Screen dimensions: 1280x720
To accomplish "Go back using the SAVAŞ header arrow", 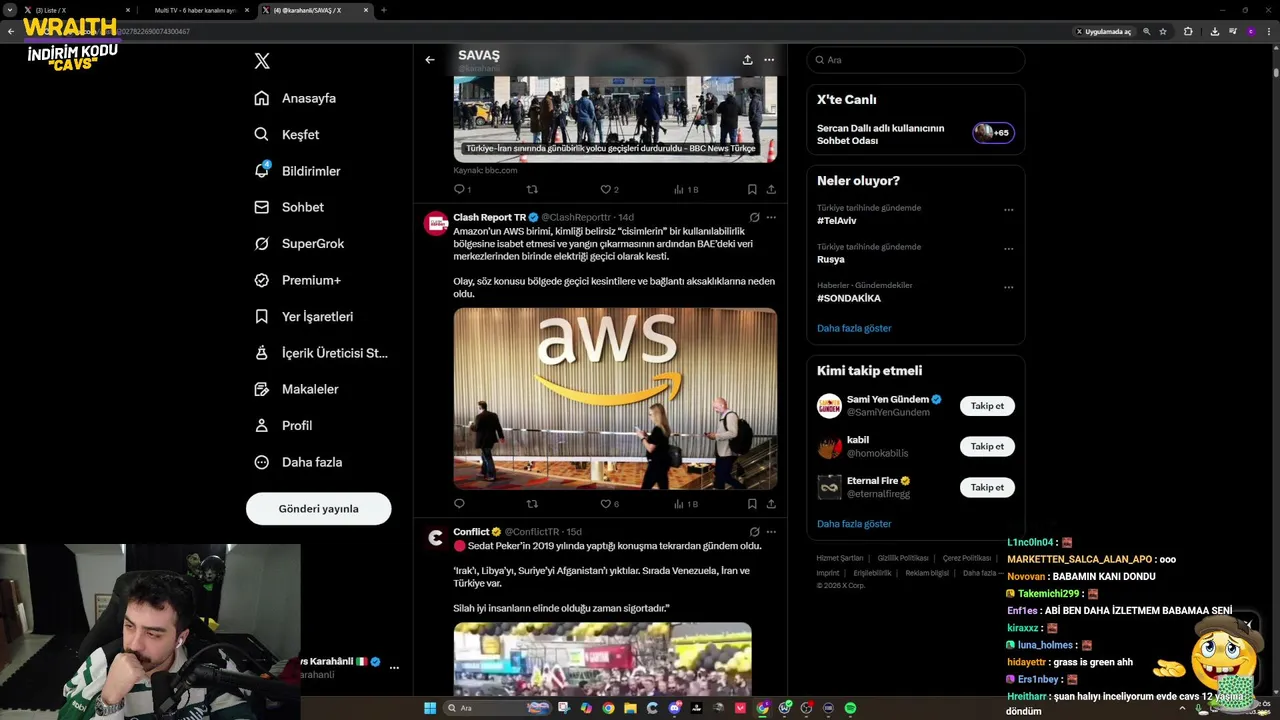I will tap(430, 60).
